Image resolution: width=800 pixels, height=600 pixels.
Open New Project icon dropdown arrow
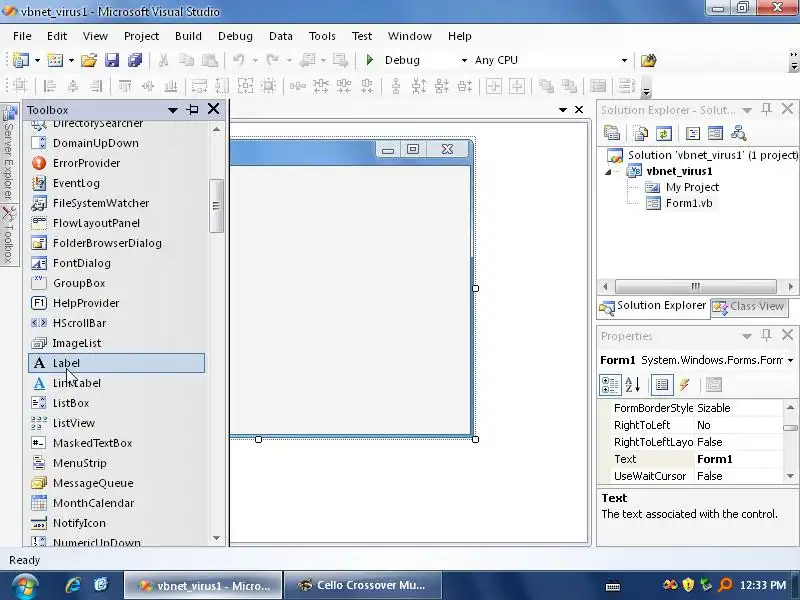click(37, 60)
